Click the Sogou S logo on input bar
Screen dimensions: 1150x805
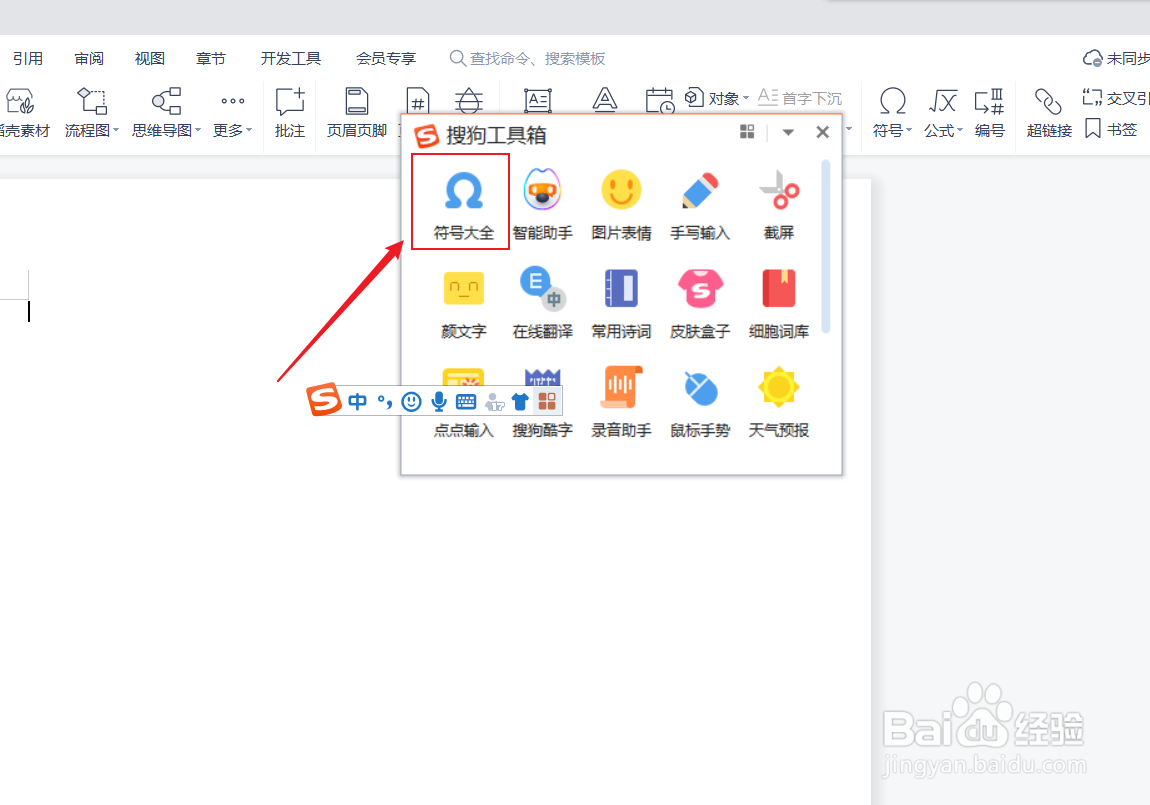pos(324,400)
